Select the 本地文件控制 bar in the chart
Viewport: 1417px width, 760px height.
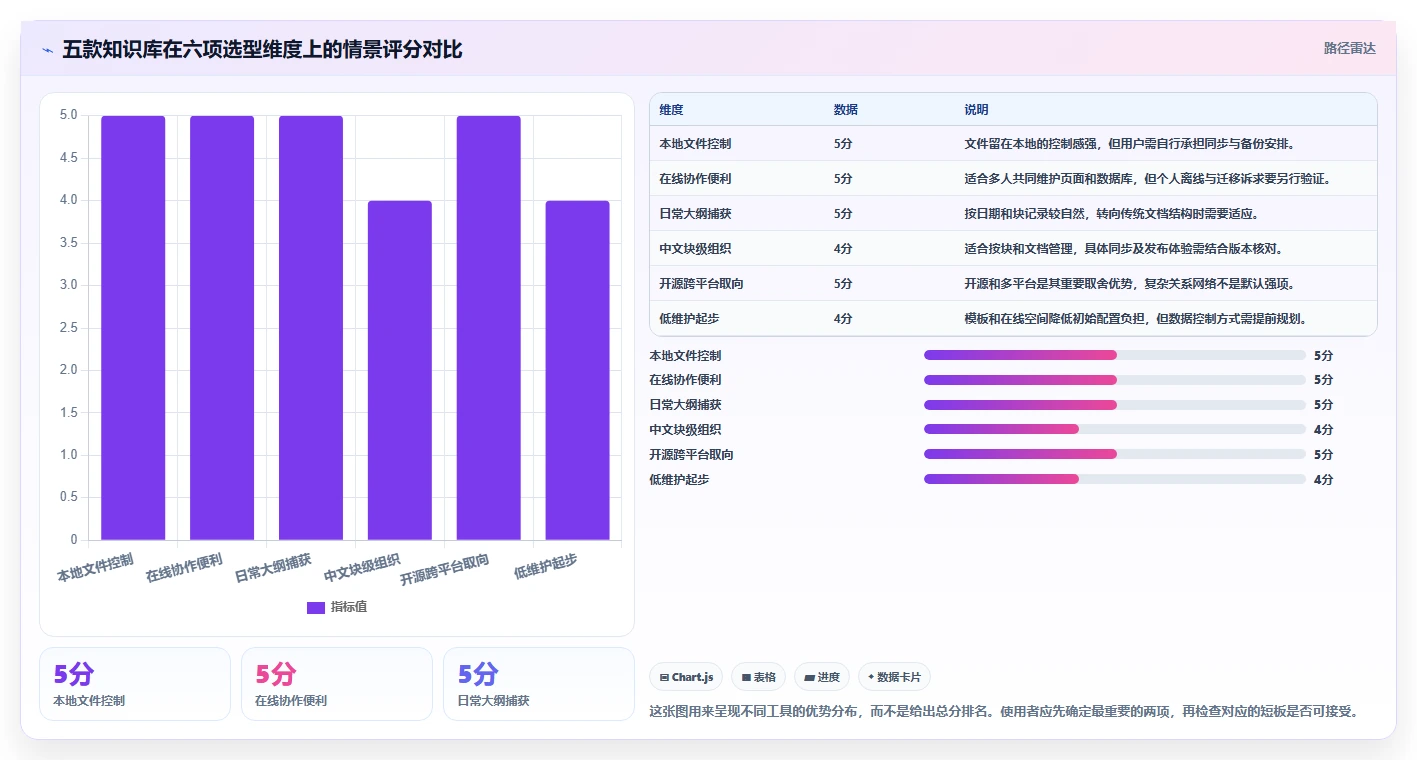click(x=133, y=328)
